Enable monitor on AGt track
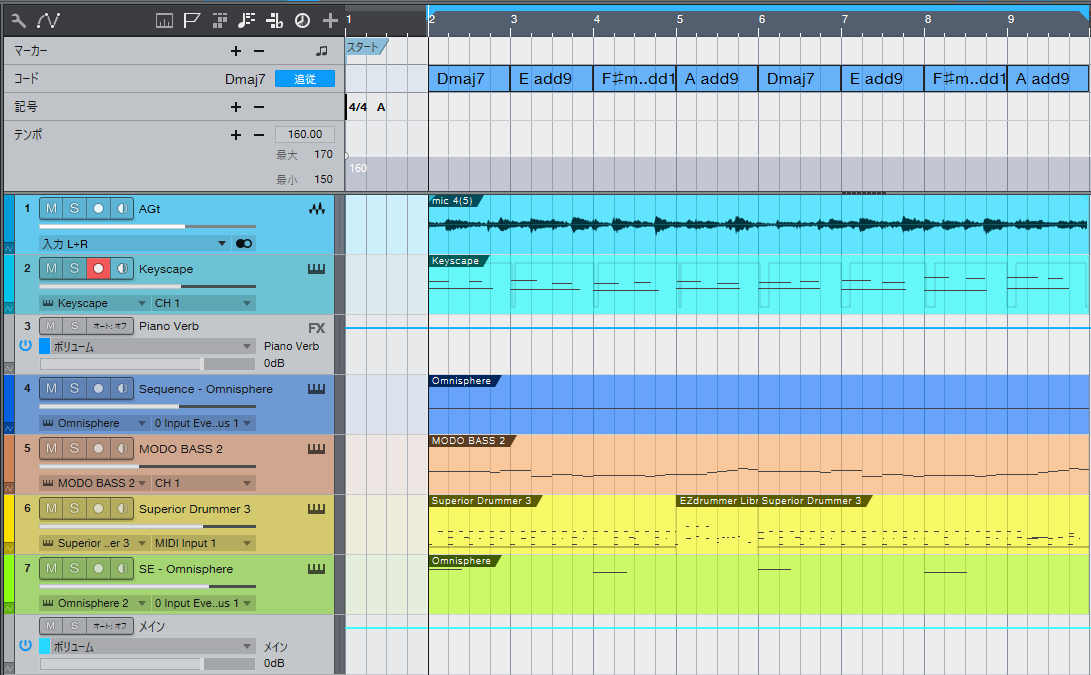The width and height of the screenshot is (1091, 675). click(122, 209)
